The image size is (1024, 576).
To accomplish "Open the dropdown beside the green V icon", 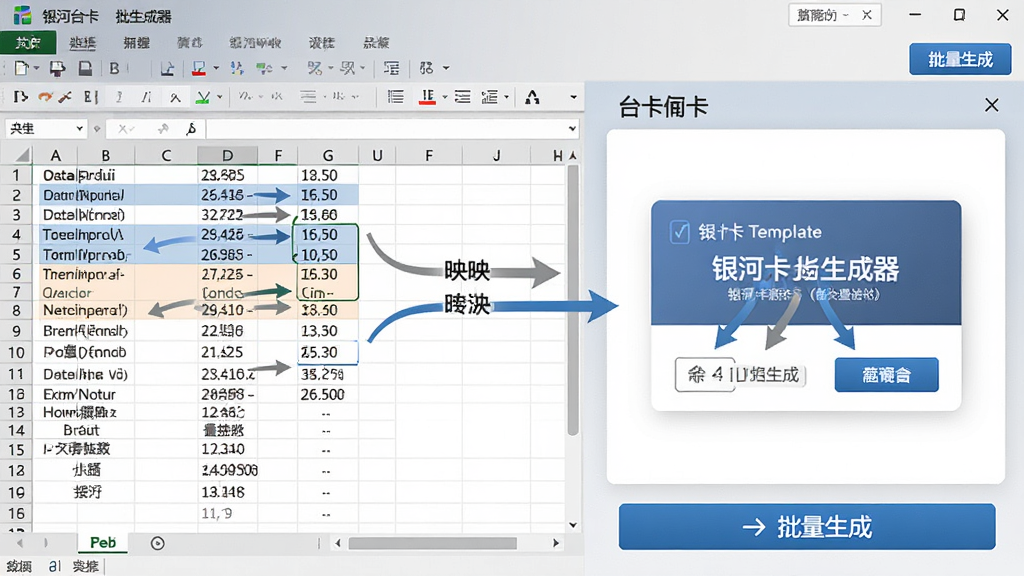I will pos(219,97).
